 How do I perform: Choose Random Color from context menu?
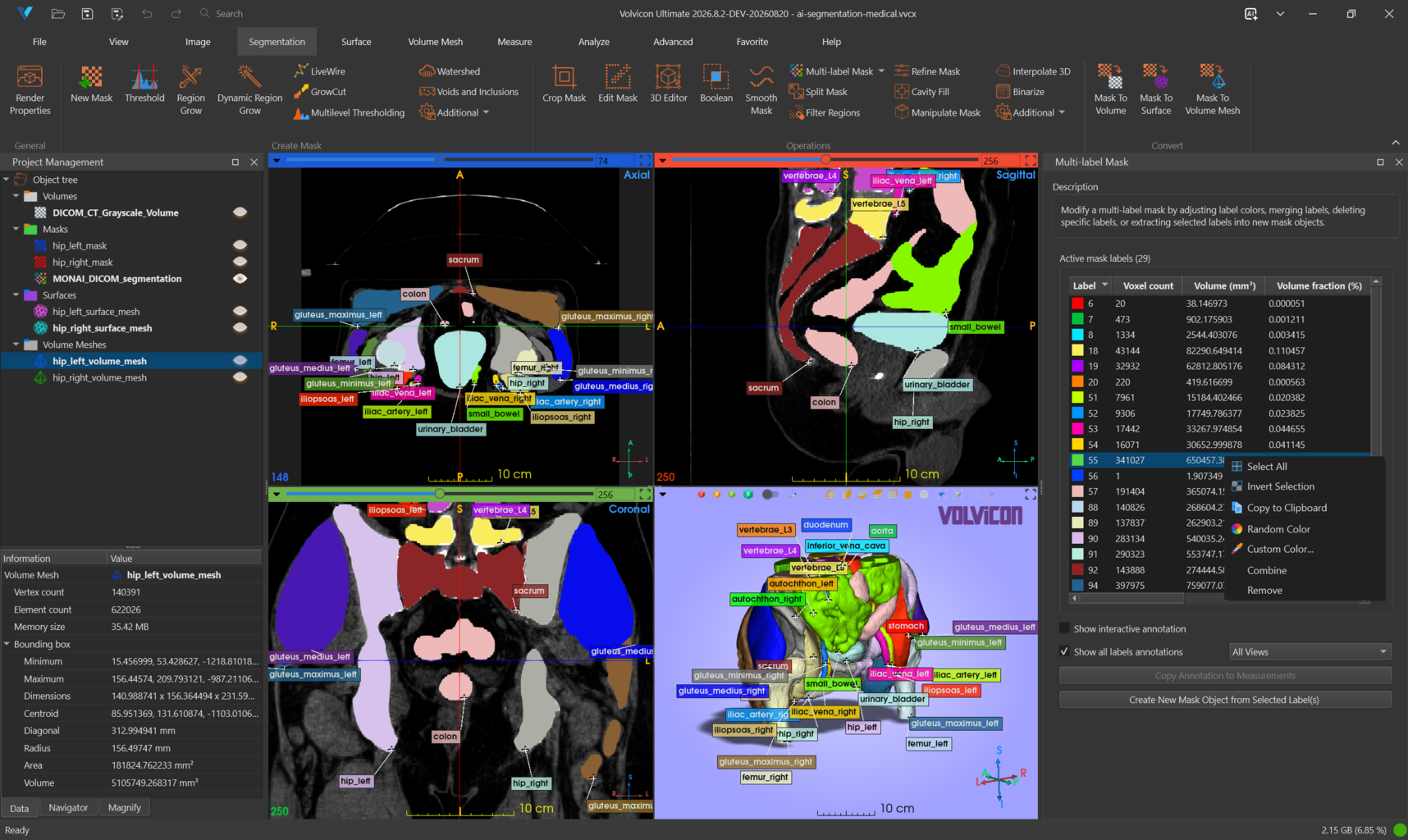[x=1278, y=529]
